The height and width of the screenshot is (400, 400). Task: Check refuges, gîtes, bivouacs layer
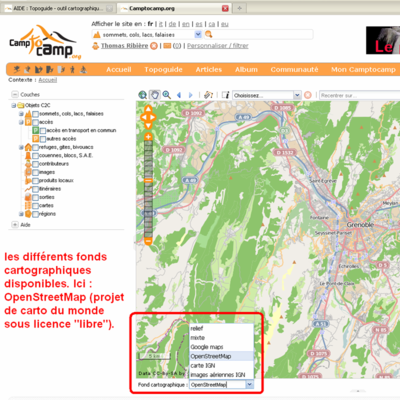(35, 147)
